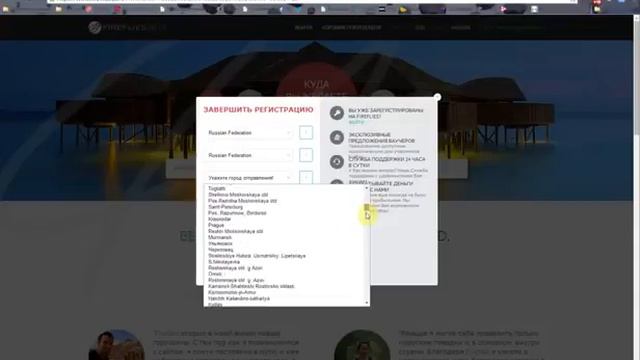This screenshot has height=360, width=640.
Task: Choose the Lipetskaya entry in city list
Action: click(x=257, y=256)
